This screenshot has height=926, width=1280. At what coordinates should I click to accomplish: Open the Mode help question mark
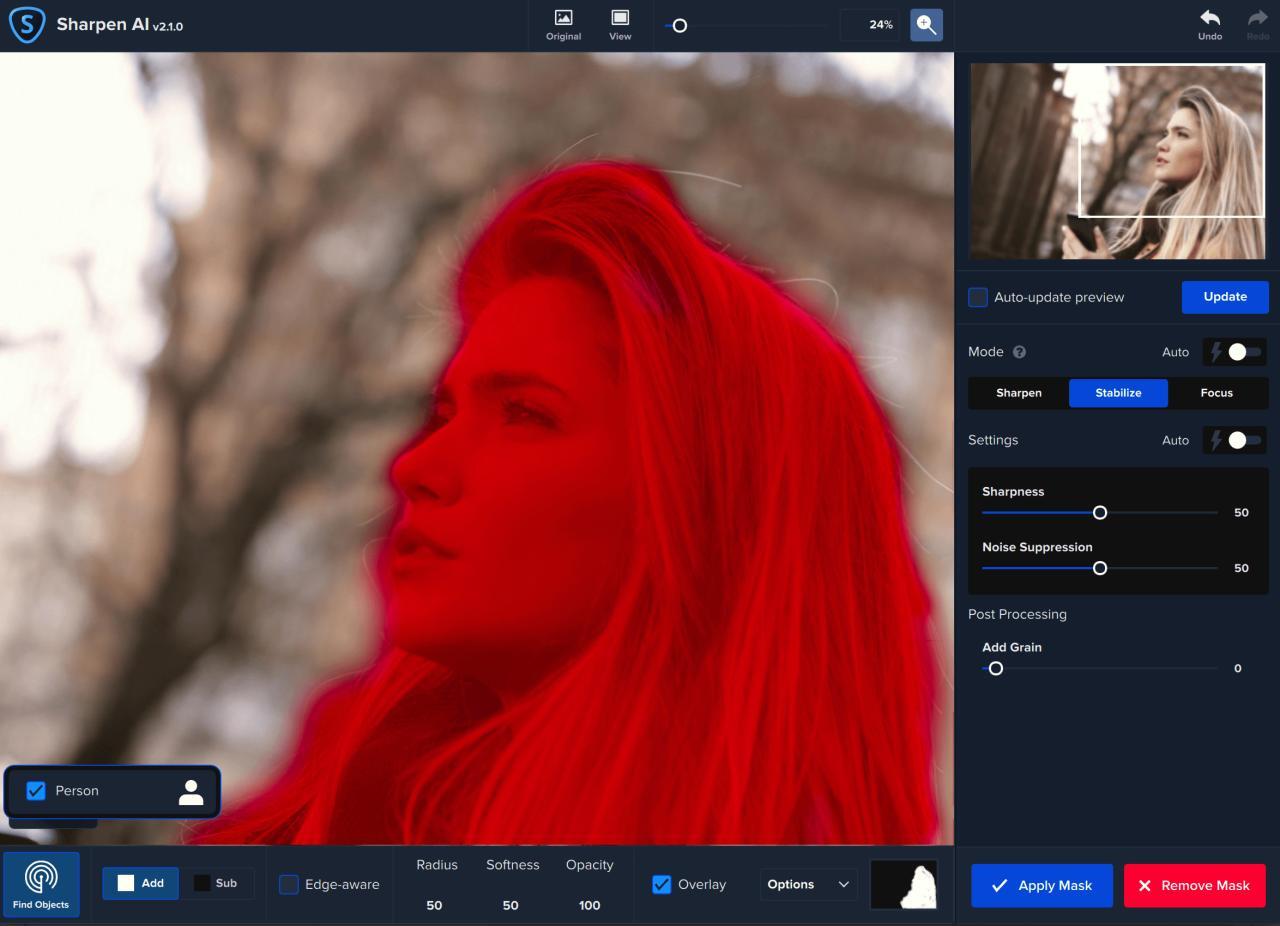(x=1019, y=352)
